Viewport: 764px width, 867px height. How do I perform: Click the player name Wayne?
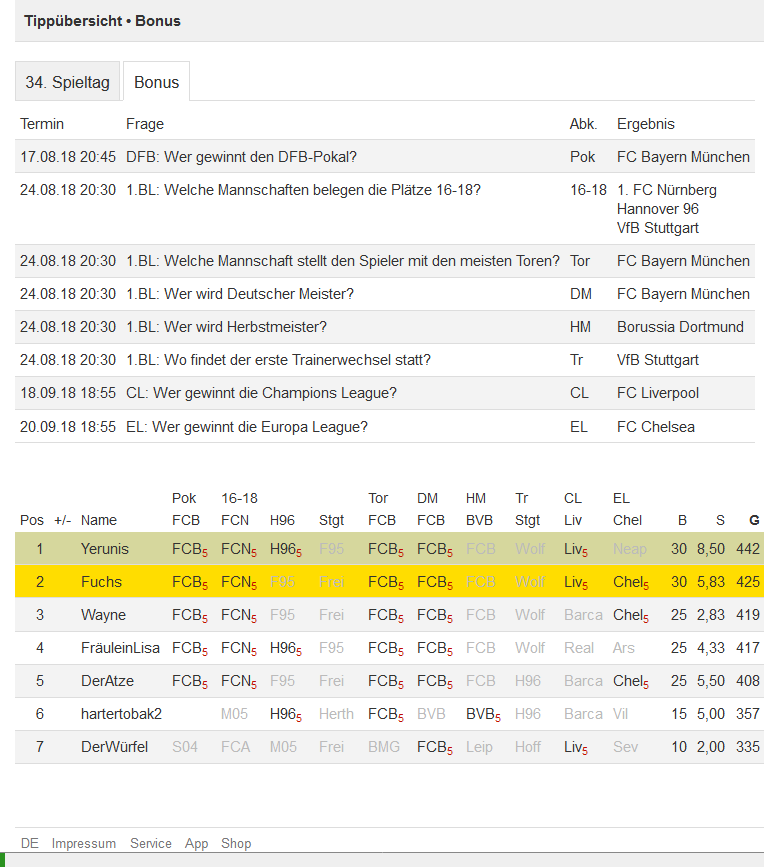pos(103,615)
